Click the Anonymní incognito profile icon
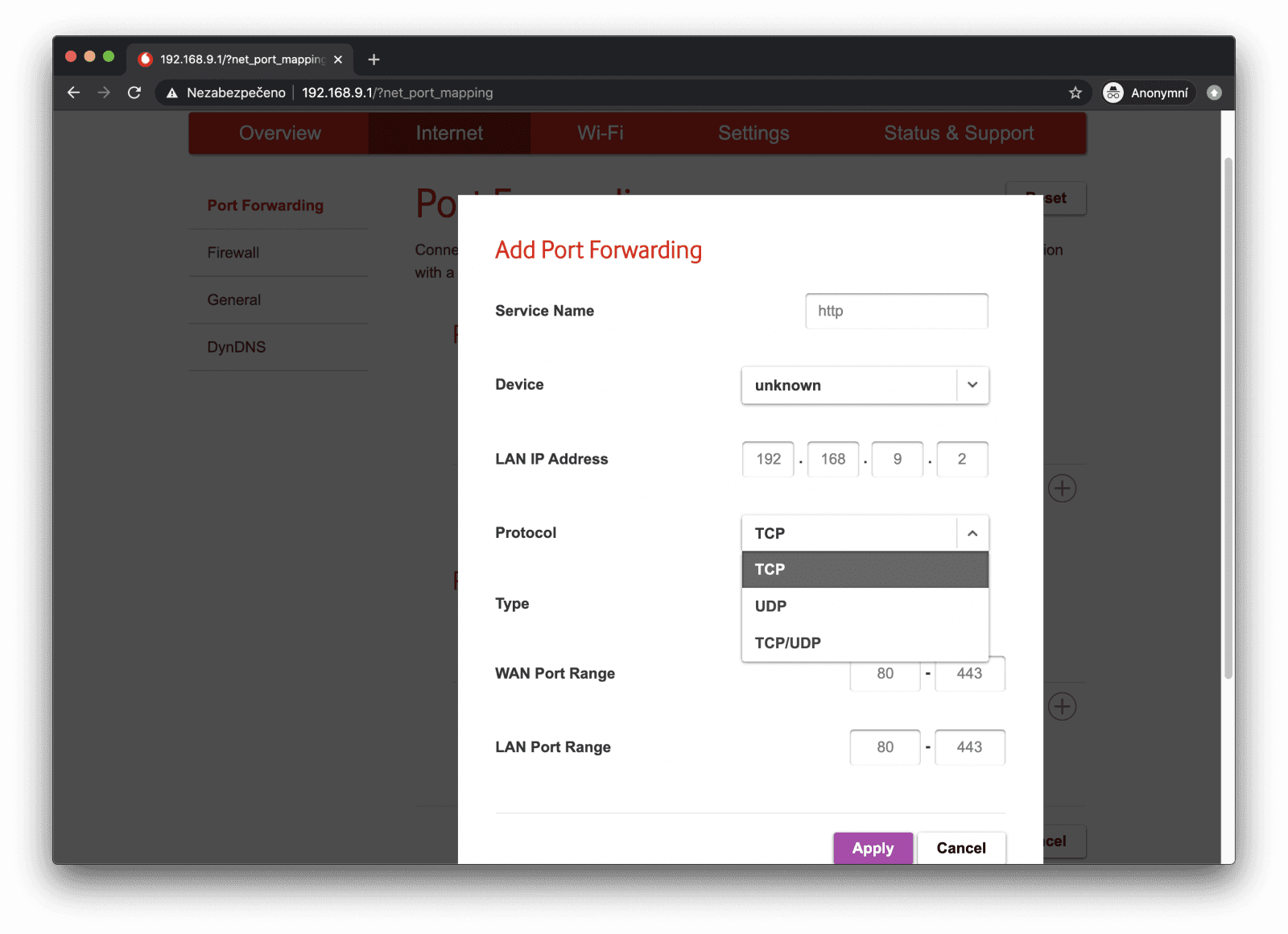Image resolution: width=1288 pixels, height=934 pixels. point(1113,93)
